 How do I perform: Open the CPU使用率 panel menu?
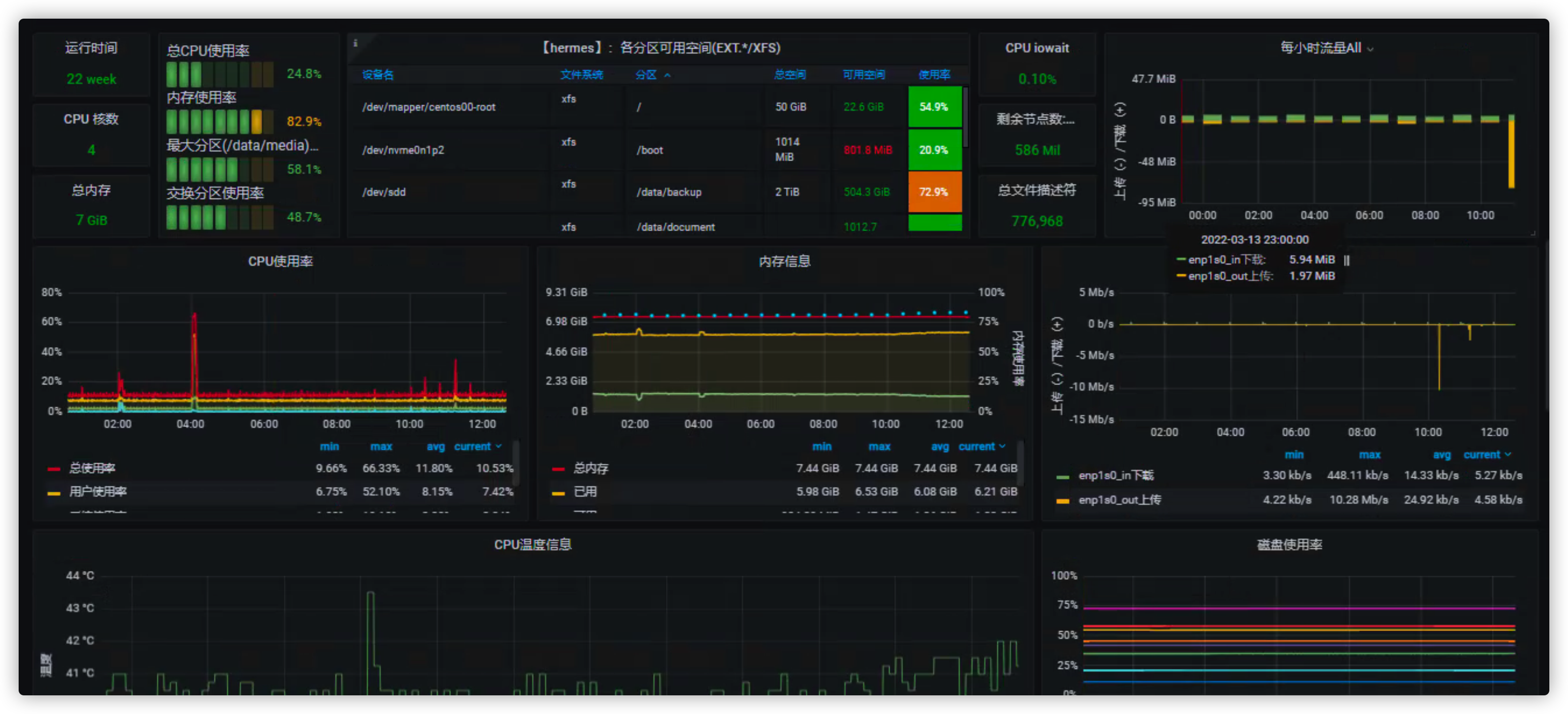click(280, 261)
